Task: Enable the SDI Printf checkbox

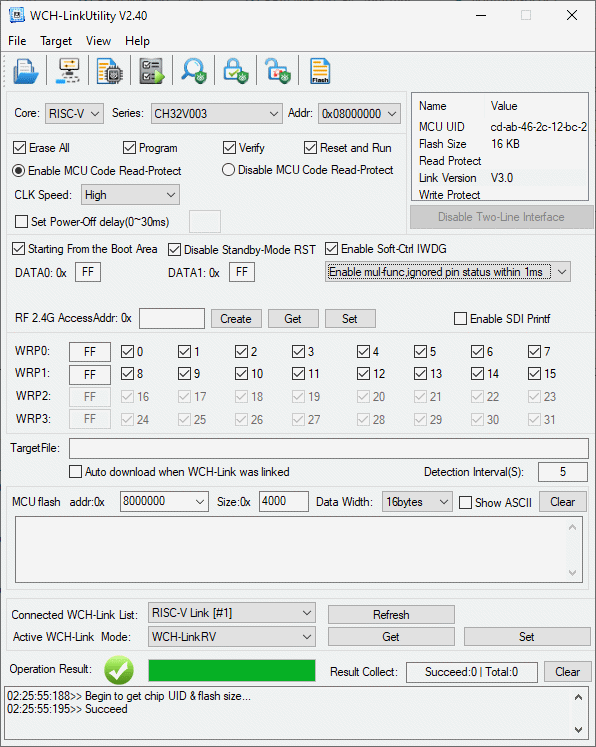Action: pos(460,318)
